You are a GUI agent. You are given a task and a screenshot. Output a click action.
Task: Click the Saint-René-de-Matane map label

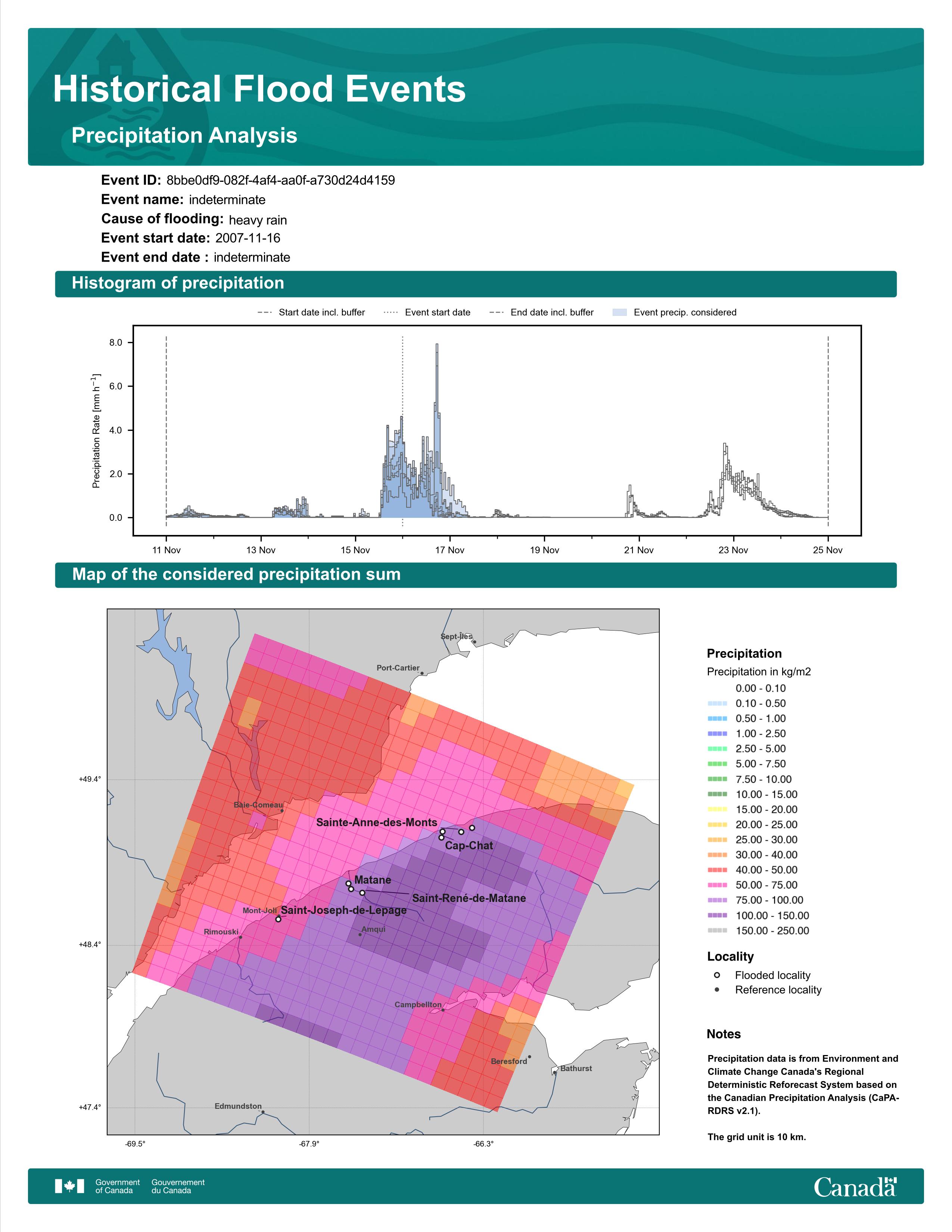pyautogui.click(x=469, y=898)
